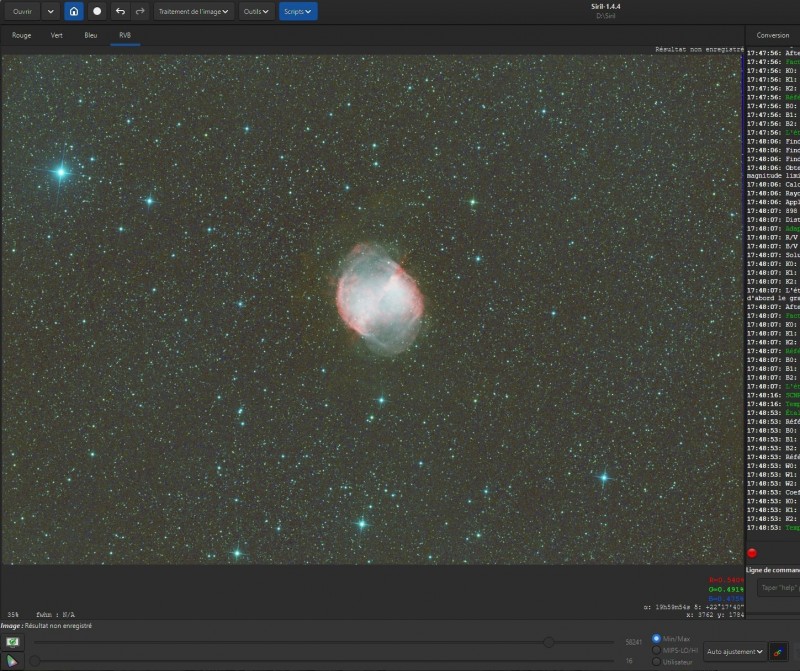Screen dimensions: 800x671
Task: Open the Scripts dropdown menu
Action: point(298,11)
